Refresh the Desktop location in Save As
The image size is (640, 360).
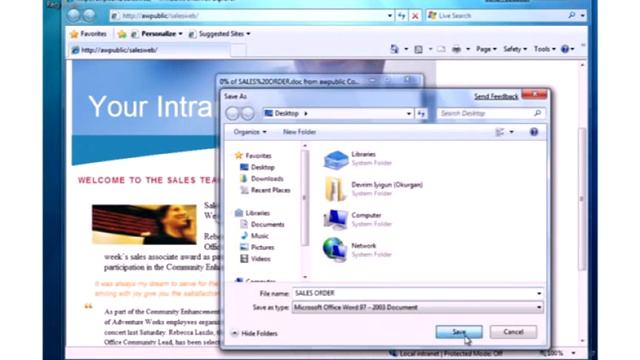coord(421,113)
